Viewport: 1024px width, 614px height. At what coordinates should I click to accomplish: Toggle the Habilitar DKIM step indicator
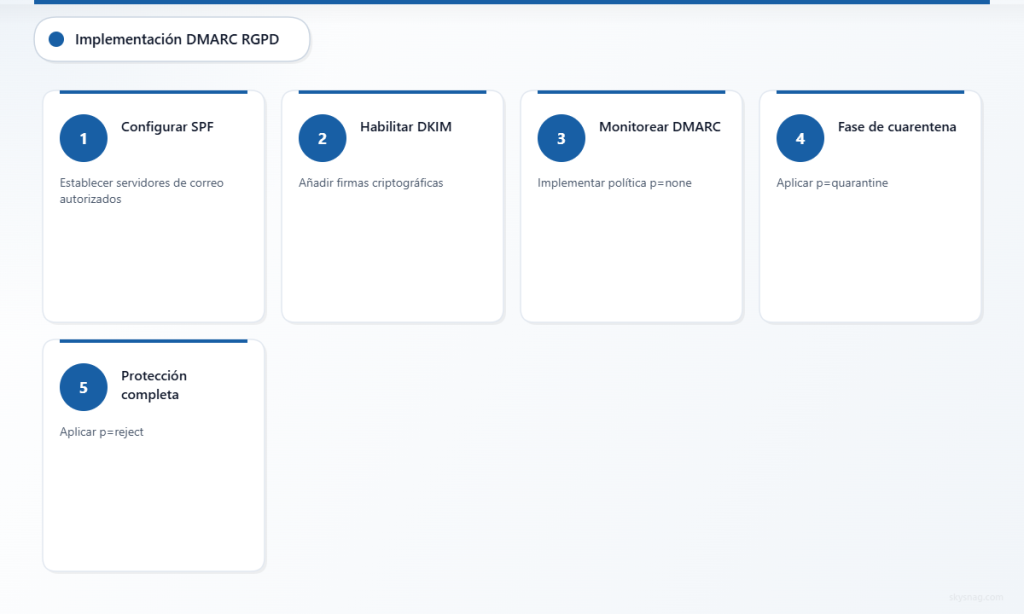[x=322, y=138]
